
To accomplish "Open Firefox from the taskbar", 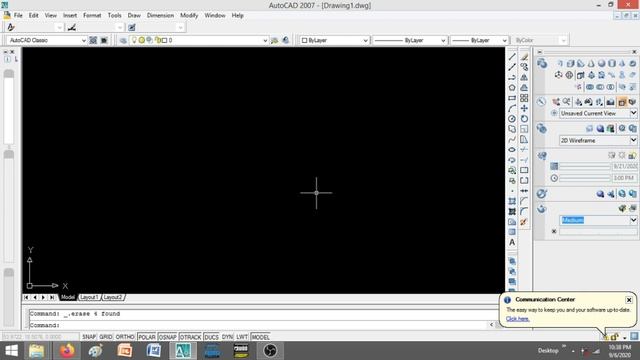I will [x=67, y=351].
